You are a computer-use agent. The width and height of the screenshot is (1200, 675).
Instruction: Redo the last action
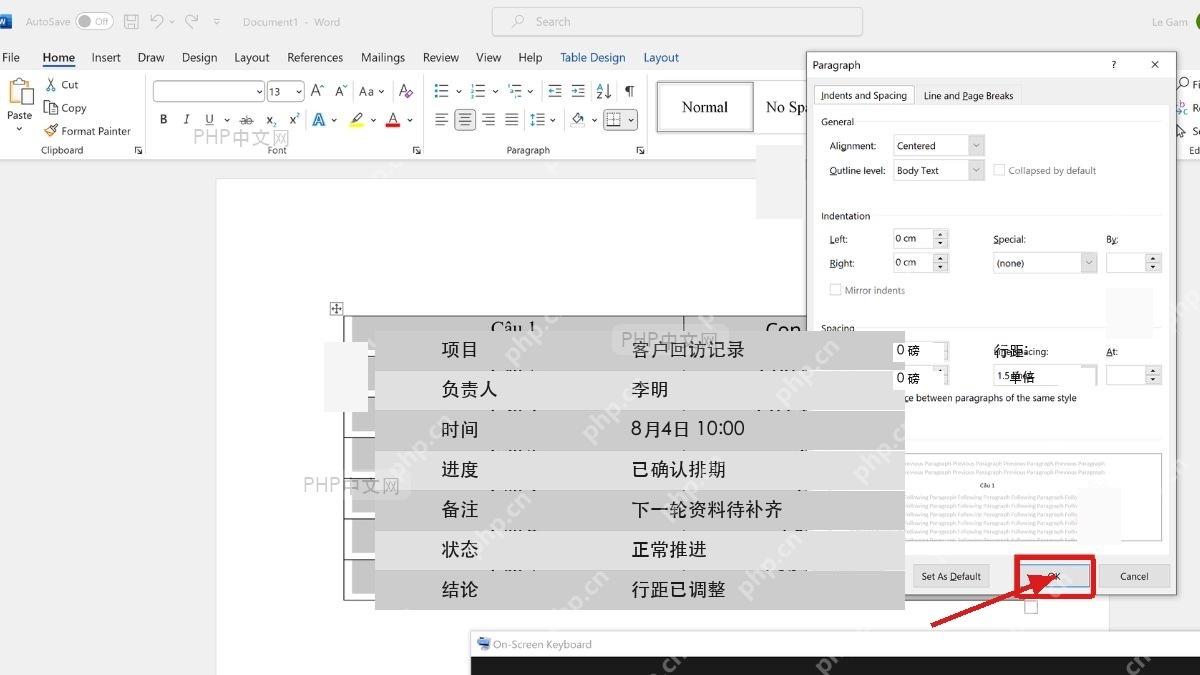coord(191,21)
